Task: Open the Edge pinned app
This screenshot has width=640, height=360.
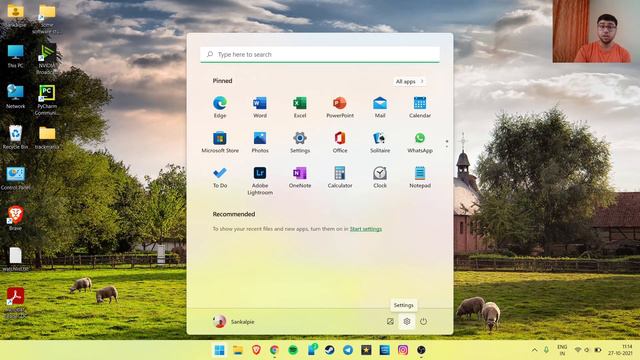Action: click(220, 107)
